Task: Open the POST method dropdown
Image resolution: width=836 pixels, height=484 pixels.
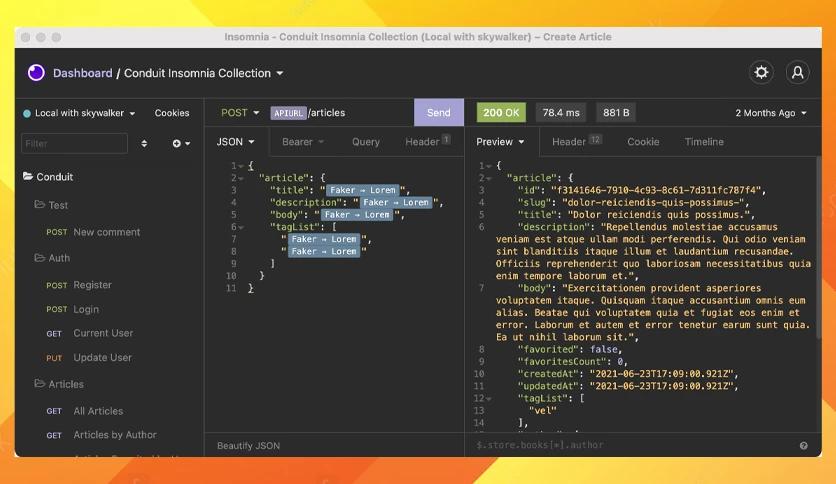Action: coord(240,112)
